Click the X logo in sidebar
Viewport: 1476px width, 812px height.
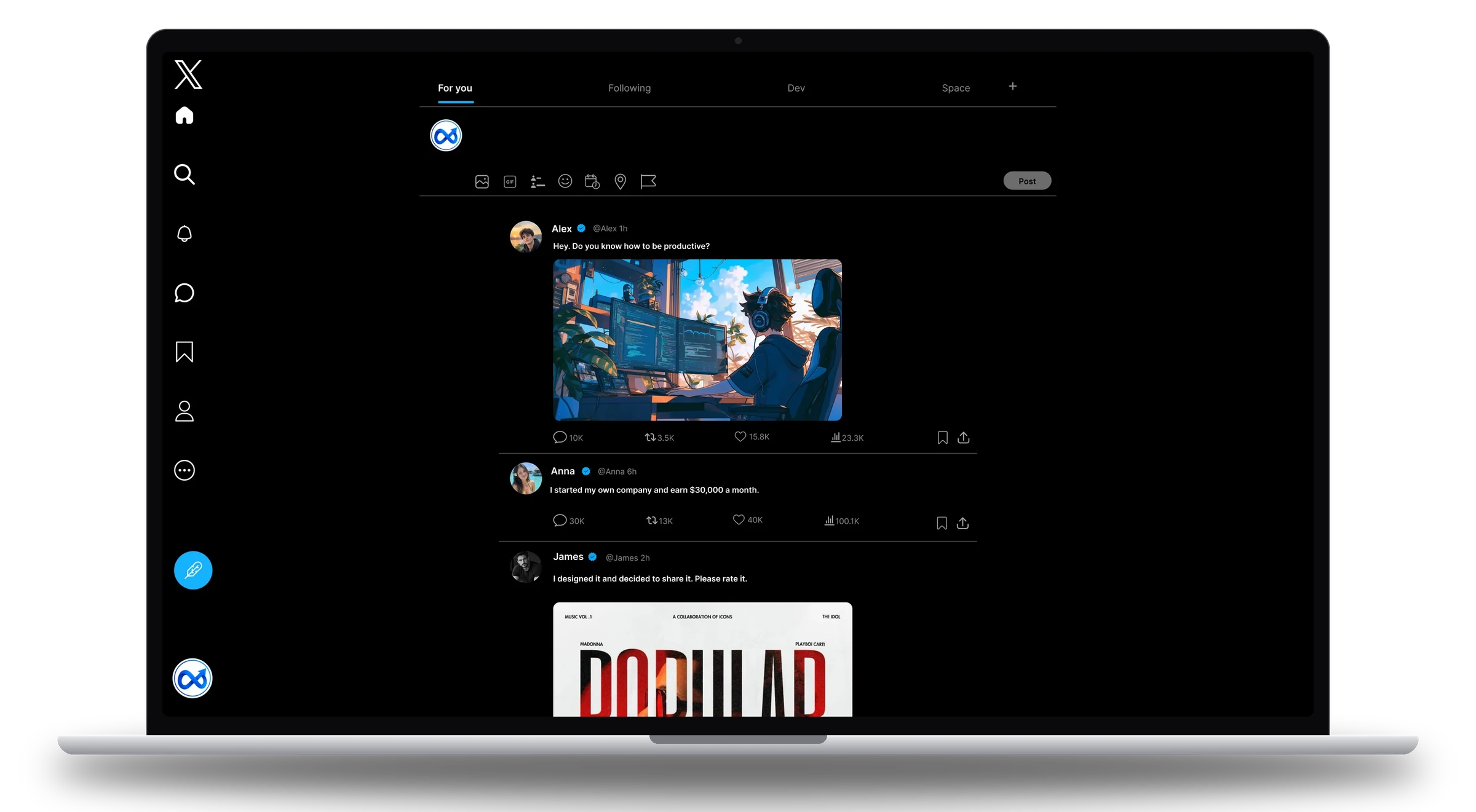click(188, 74)
